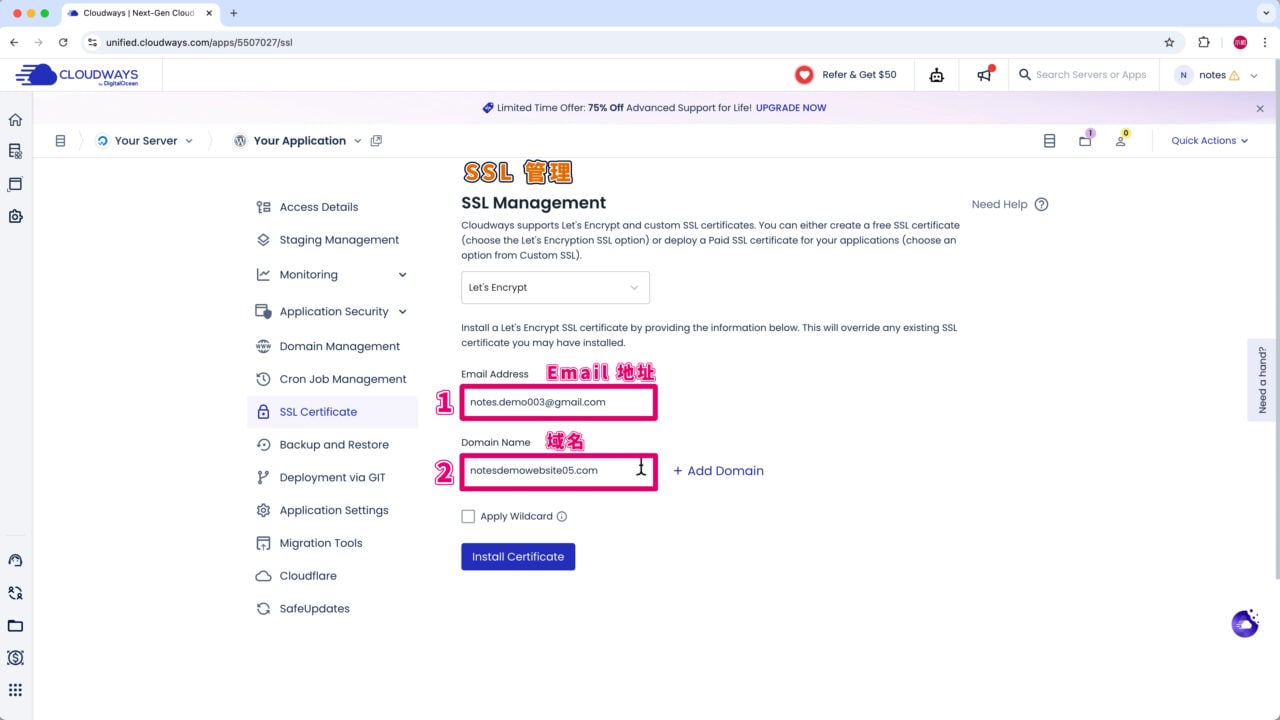Click the floating cloud assistant icon
This screenshot has width=1280, height=720.
(x=1245, y=624)
